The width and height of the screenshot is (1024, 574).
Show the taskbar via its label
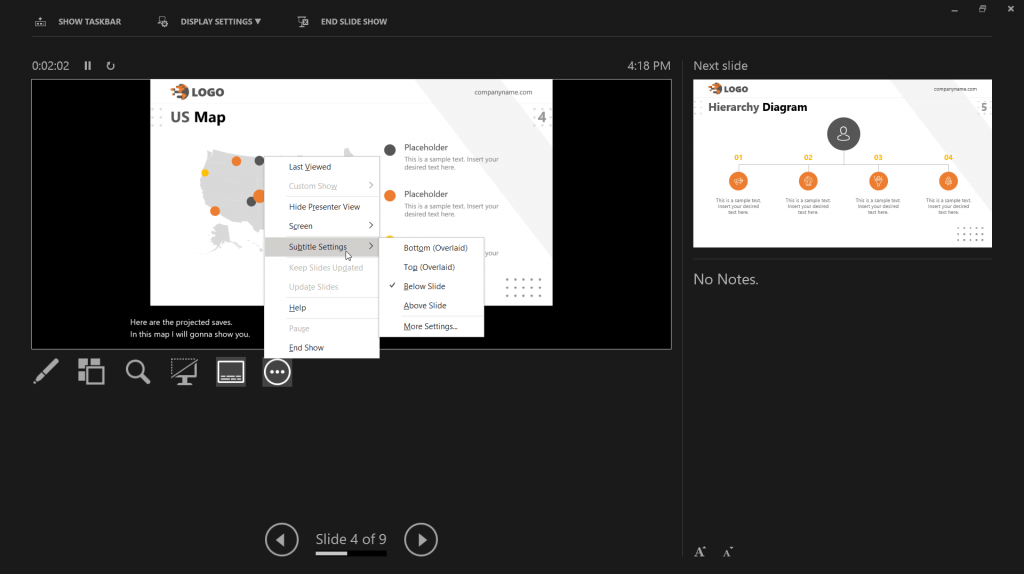click(89, 22)
